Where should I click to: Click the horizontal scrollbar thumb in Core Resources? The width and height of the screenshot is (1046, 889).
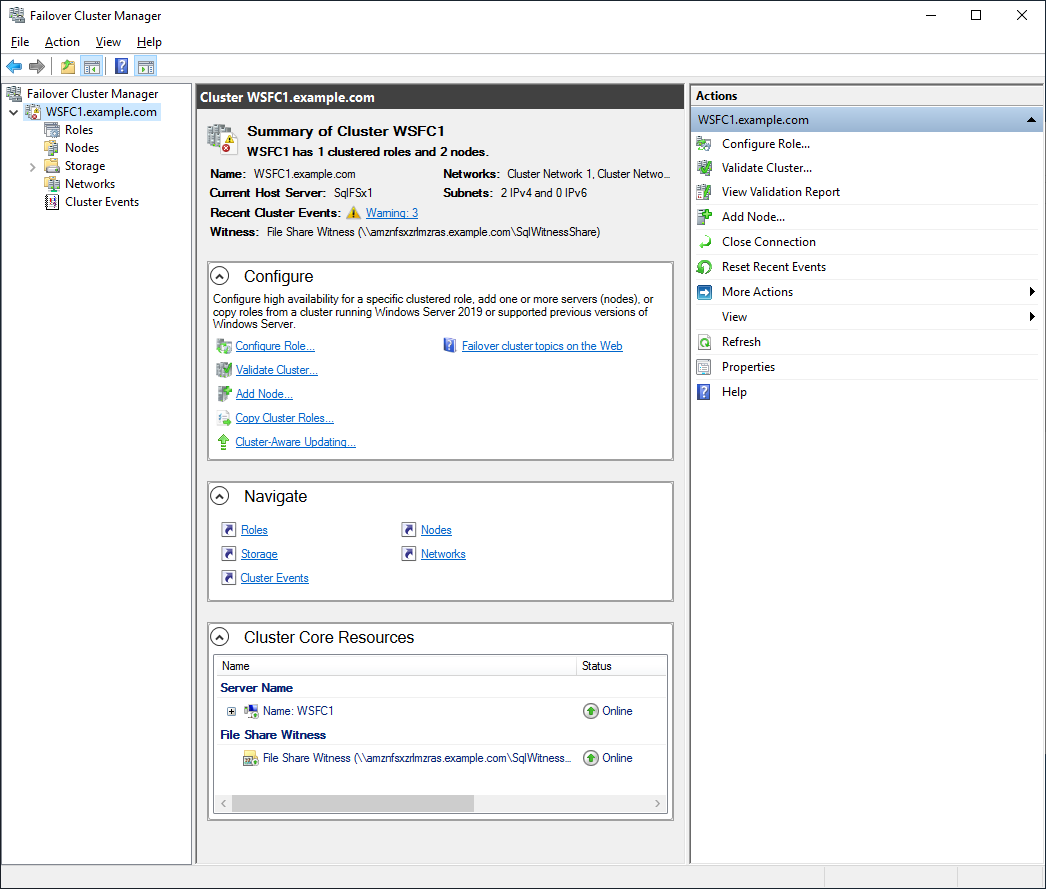pos(353,804)
